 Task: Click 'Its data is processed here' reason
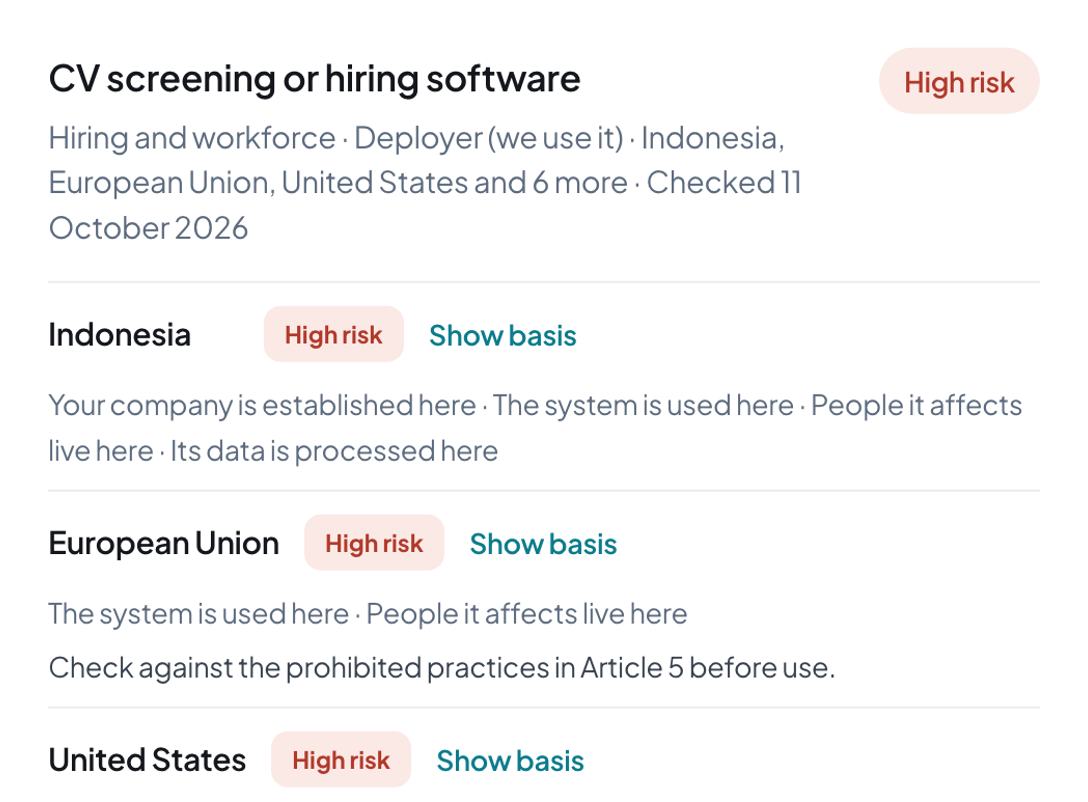click(x=334, y=452)
